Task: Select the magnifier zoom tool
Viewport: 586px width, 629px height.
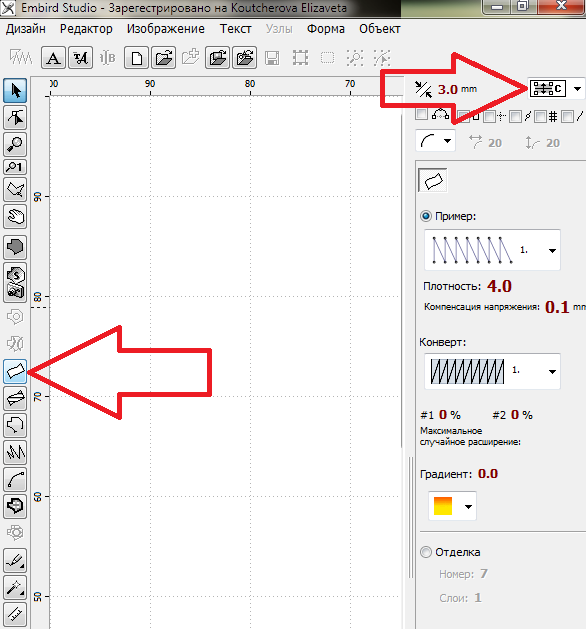Action: click(x=15, y=144)
